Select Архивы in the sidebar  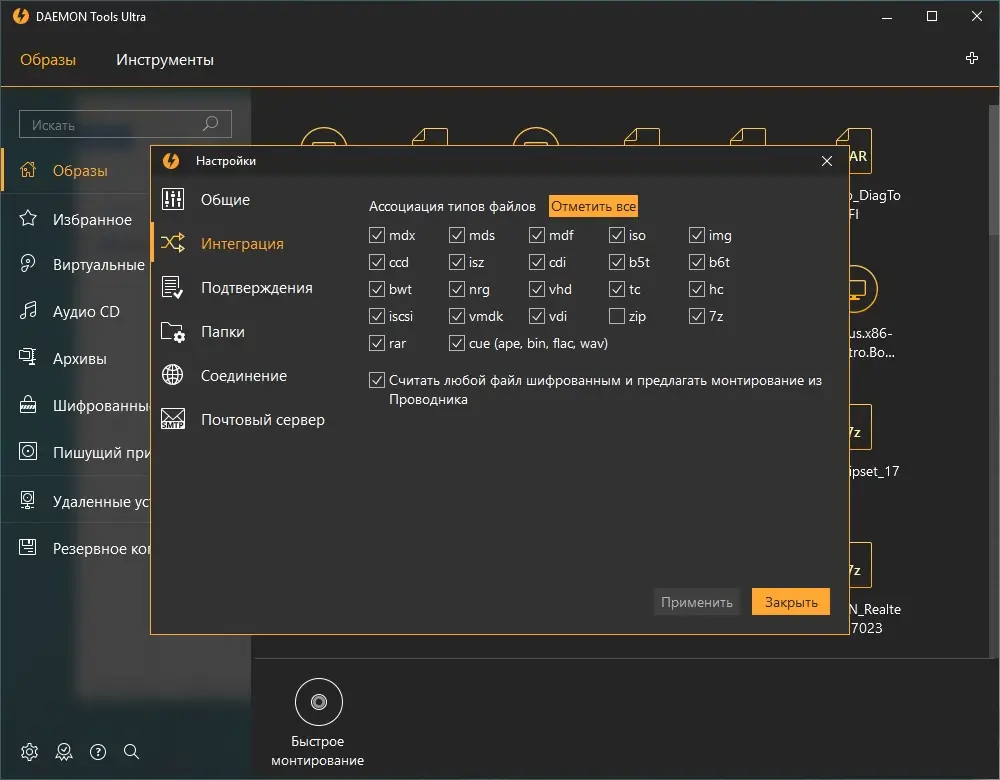point(80,358)
